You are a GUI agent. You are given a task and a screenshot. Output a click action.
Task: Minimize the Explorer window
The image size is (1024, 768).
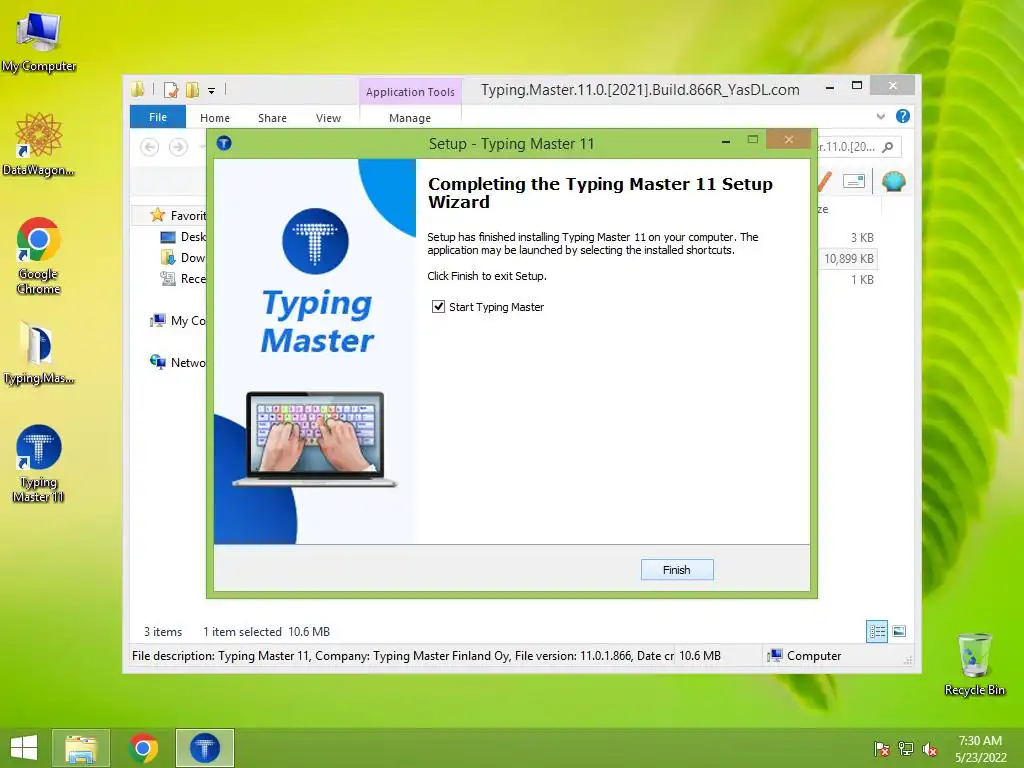click(829, 86)
